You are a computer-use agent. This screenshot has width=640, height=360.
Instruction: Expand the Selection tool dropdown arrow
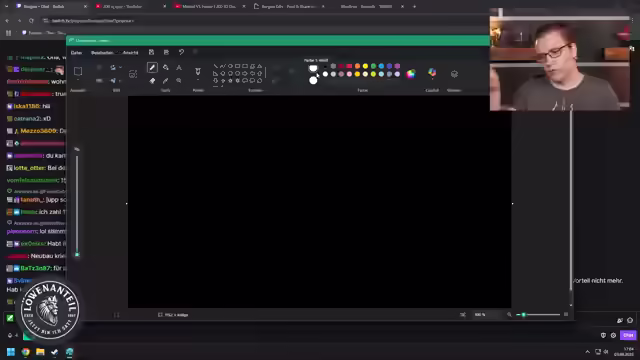point(78,80)
